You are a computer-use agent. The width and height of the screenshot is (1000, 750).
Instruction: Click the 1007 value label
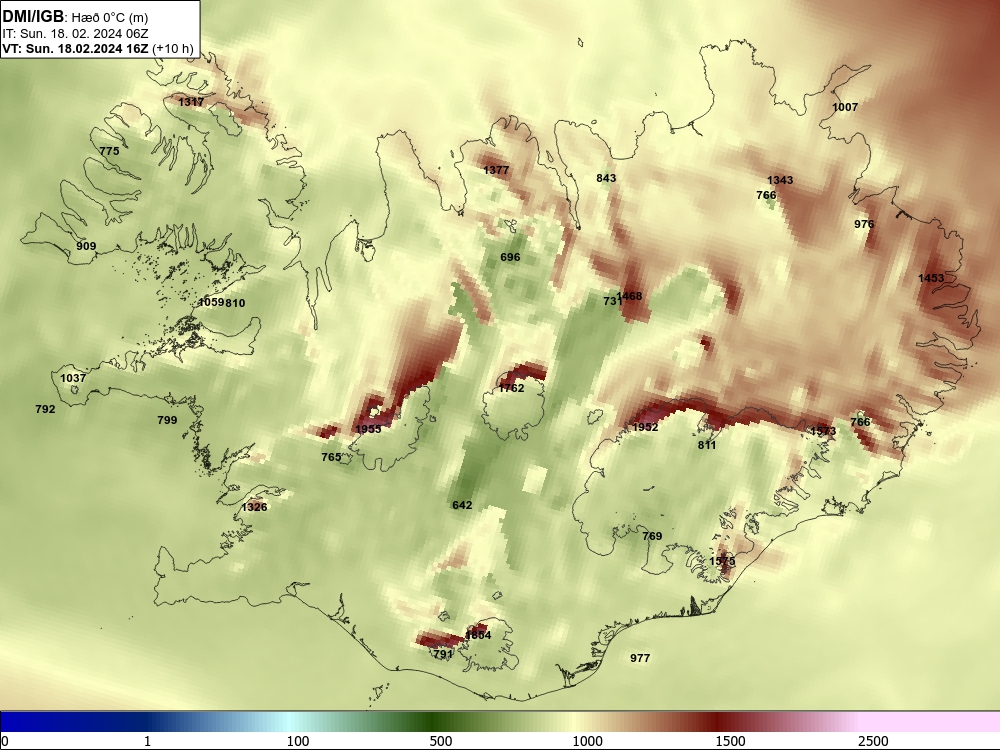click(845, 107)
